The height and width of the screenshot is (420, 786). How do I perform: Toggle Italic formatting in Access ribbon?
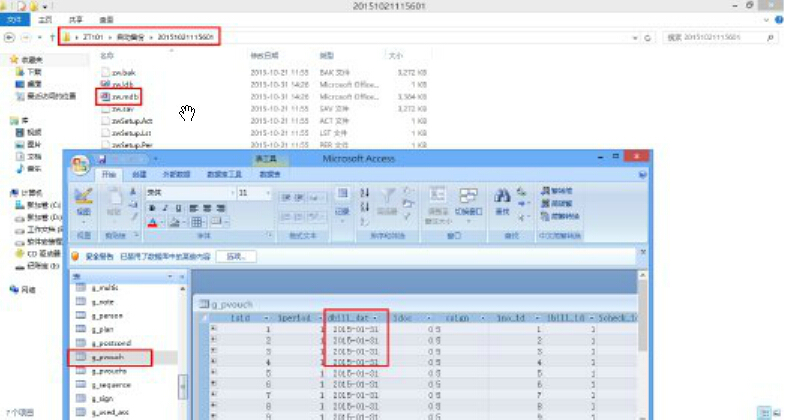(x=165, y=207)
